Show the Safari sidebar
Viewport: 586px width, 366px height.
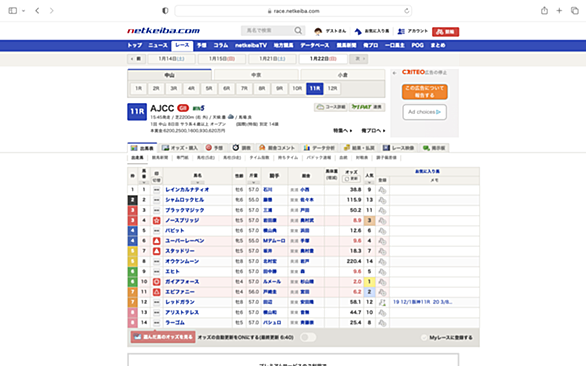(x=13, y=10)
